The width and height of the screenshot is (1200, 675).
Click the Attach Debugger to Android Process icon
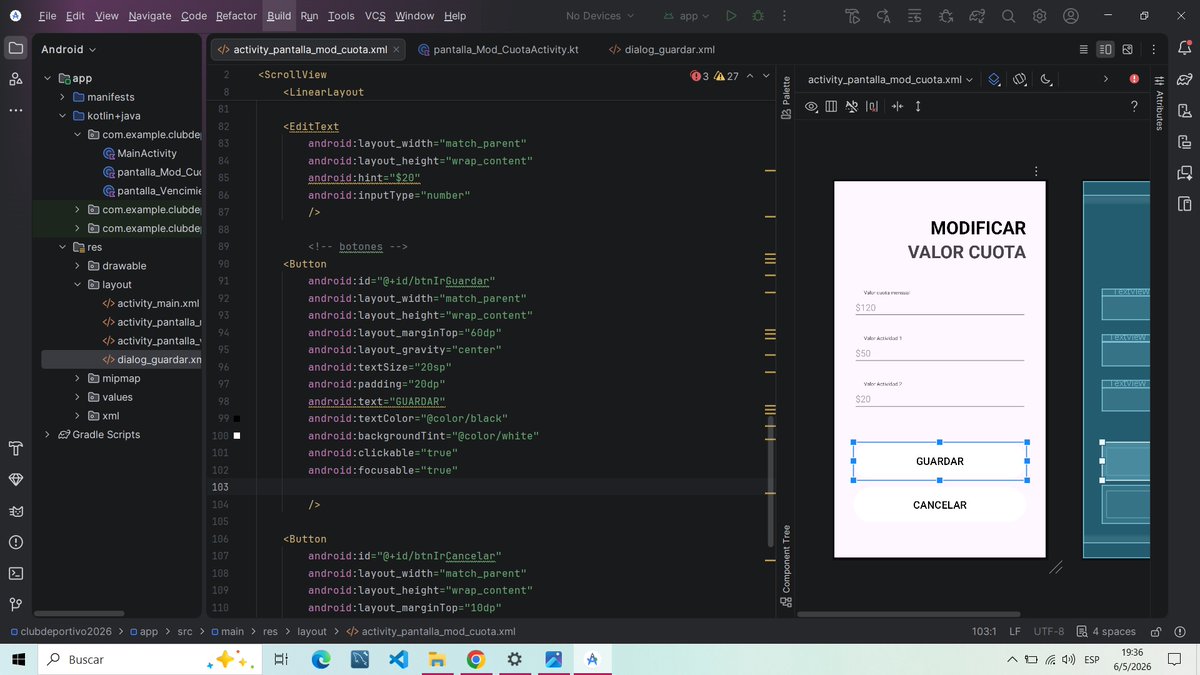click(x=947, y=16)
